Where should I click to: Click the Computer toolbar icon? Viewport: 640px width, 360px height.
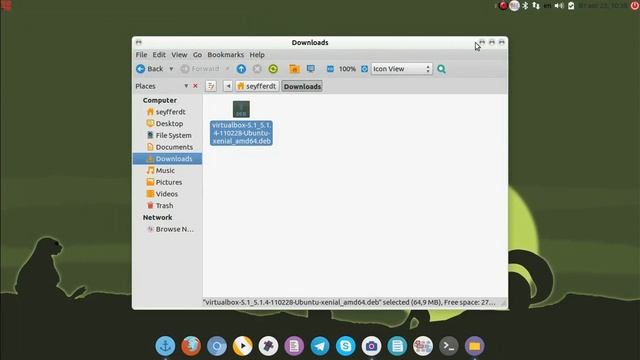[311, 69]
